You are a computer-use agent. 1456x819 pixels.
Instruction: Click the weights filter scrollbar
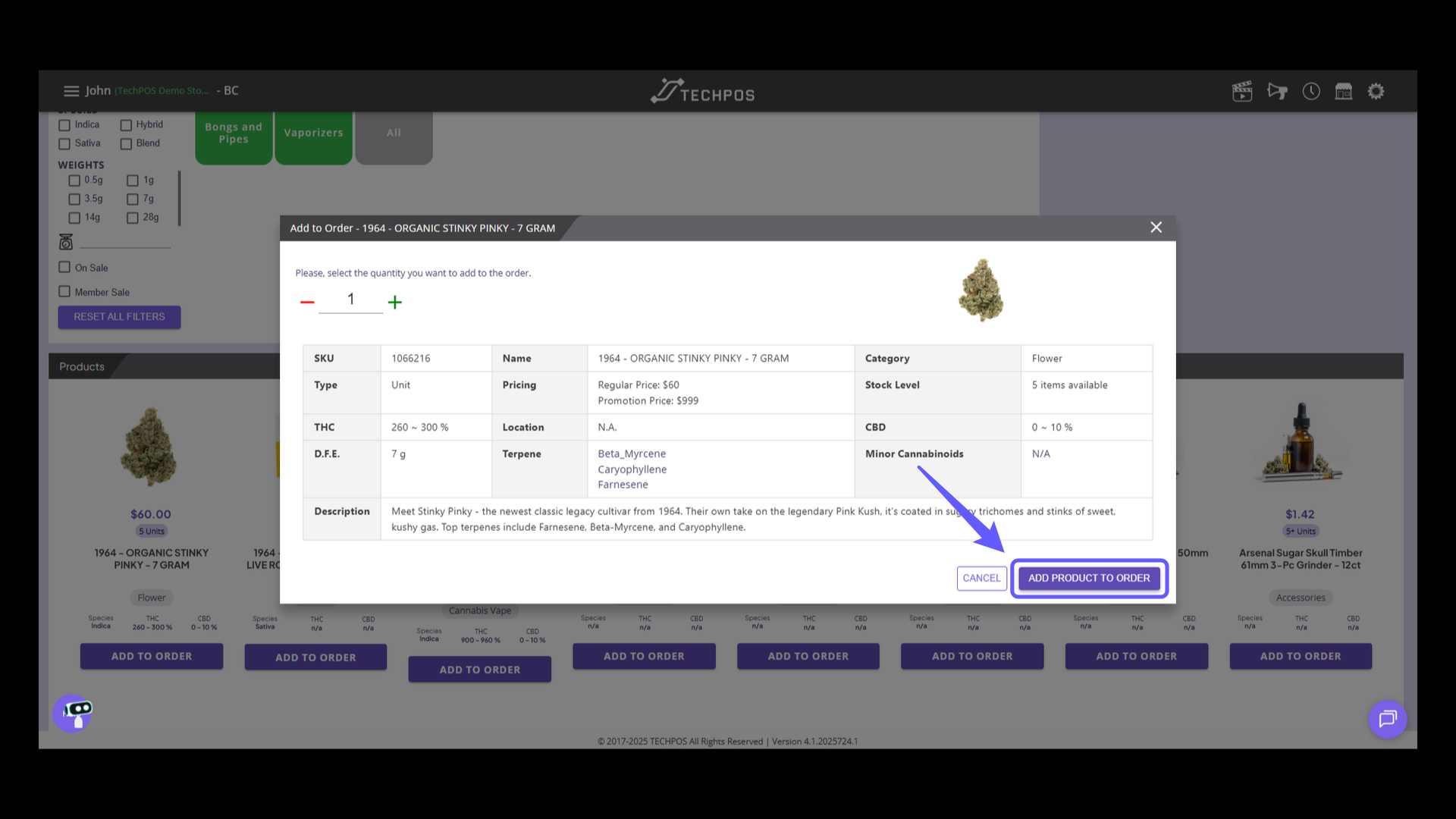pos(180,199)
